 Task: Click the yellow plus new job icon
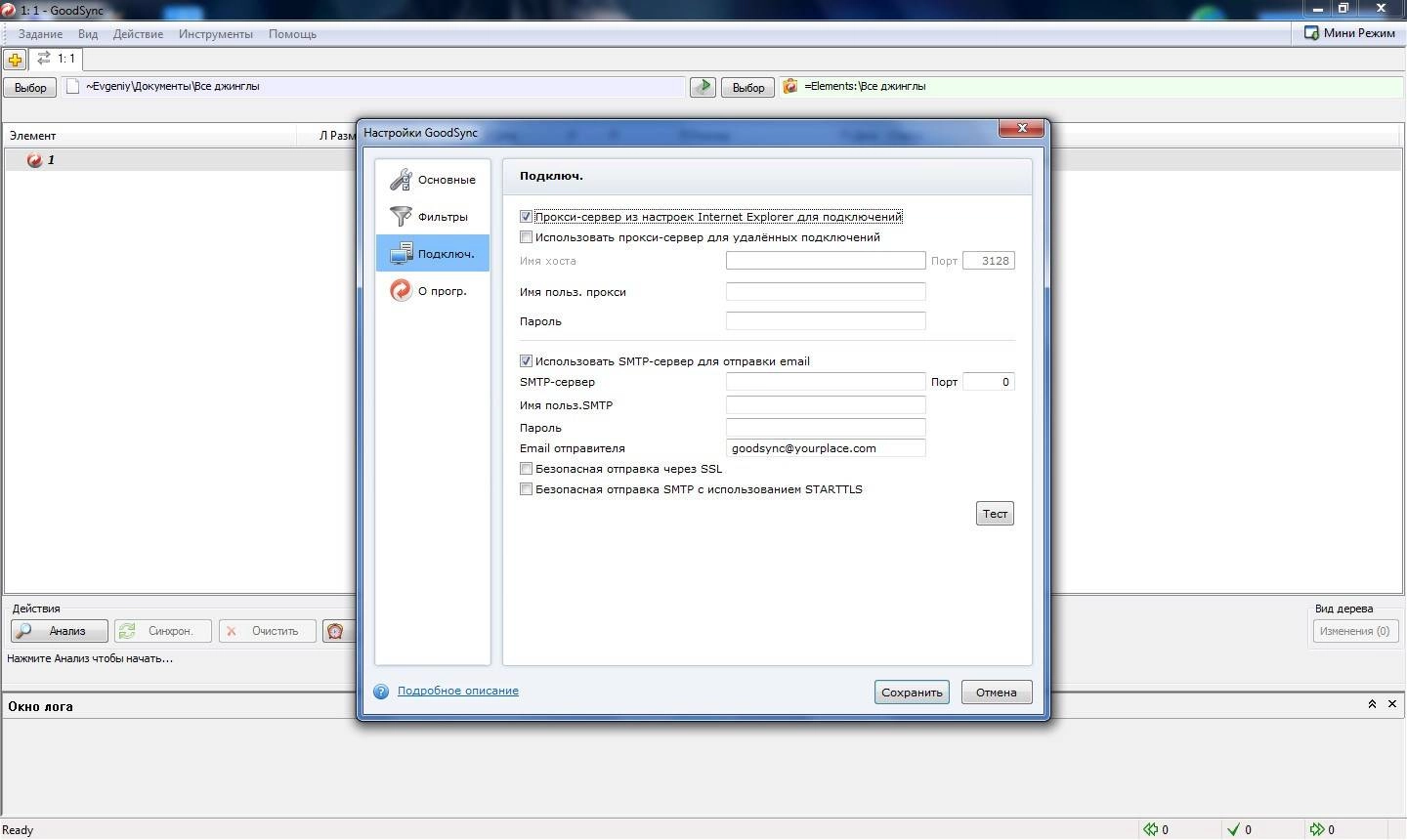15,60
